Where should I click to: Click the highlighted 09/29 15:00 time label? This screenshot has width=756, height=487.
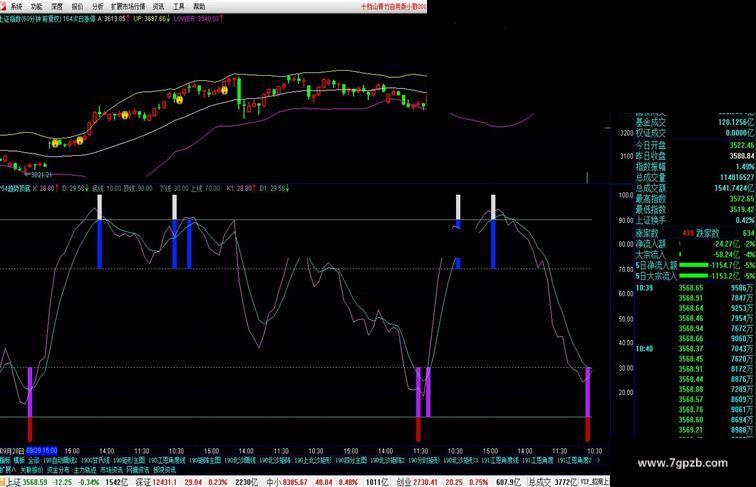41,451
